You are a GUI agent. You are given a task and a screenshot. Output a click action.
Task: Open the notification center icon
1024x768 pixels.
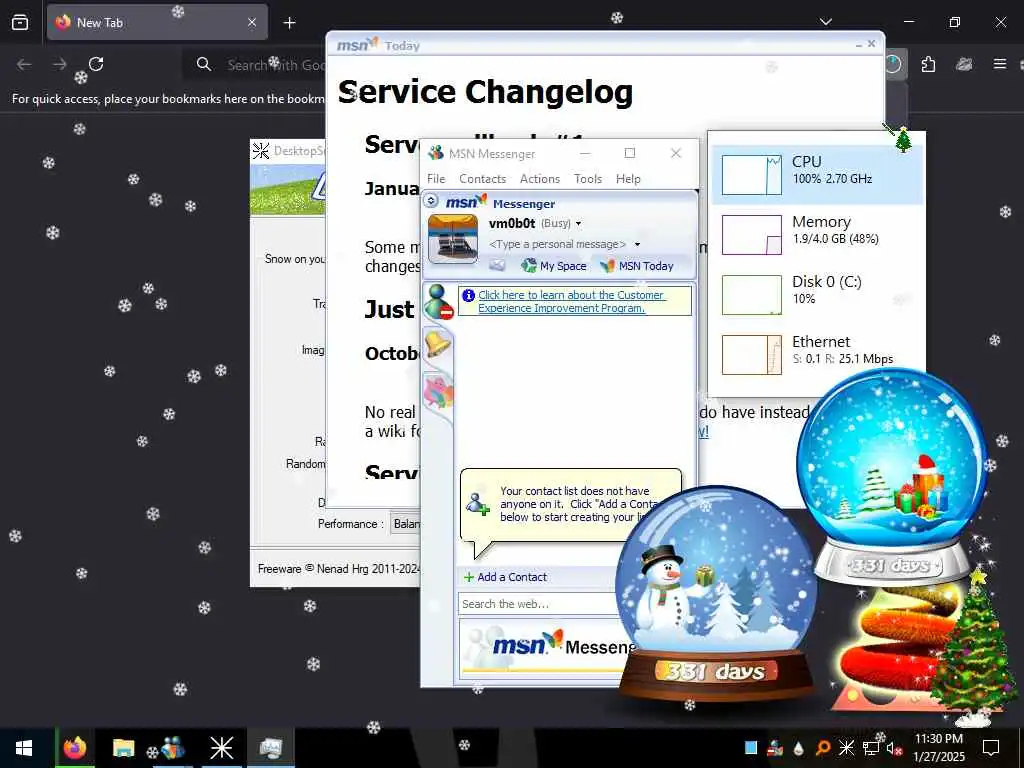[x=991, y=748]
